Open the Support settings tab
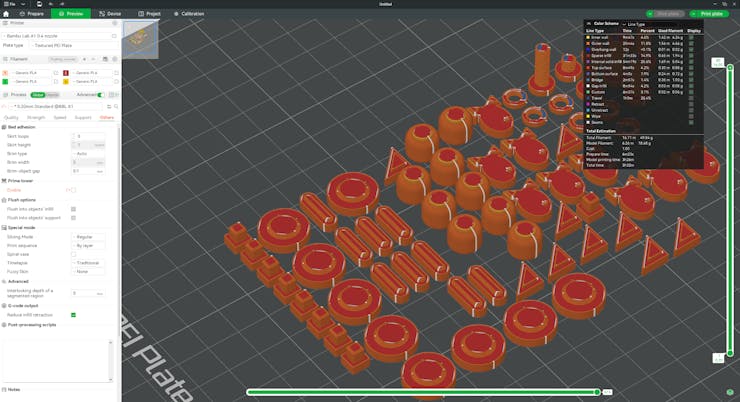Viewport: 740px width, 402px height. [x=83, y=117]
